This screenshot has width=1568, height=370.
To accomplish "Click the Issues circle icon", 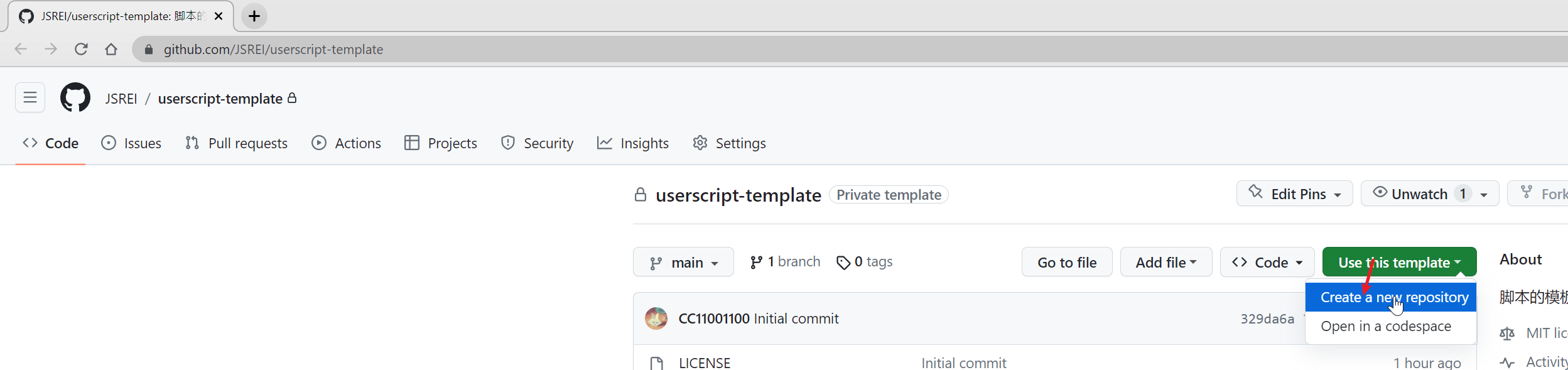I will (x=109, y=143).
